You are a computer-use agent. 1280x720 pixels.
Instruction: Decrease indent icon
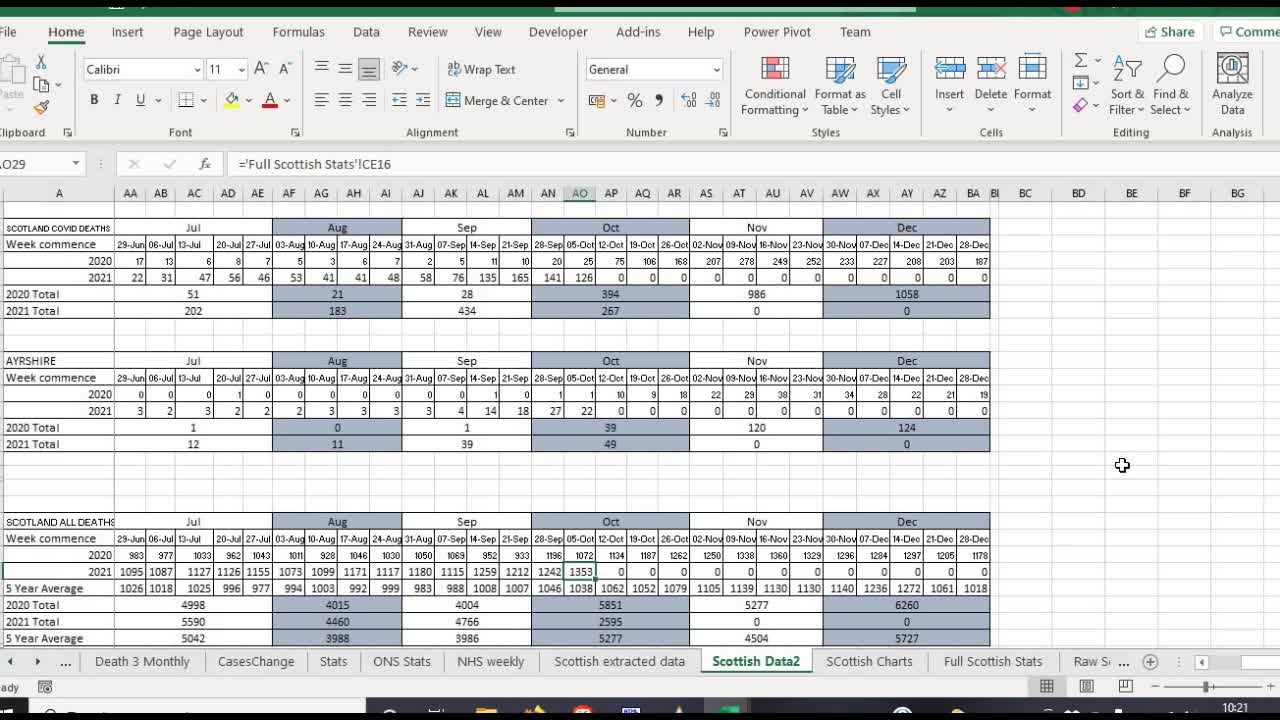[x=399, y=100]
